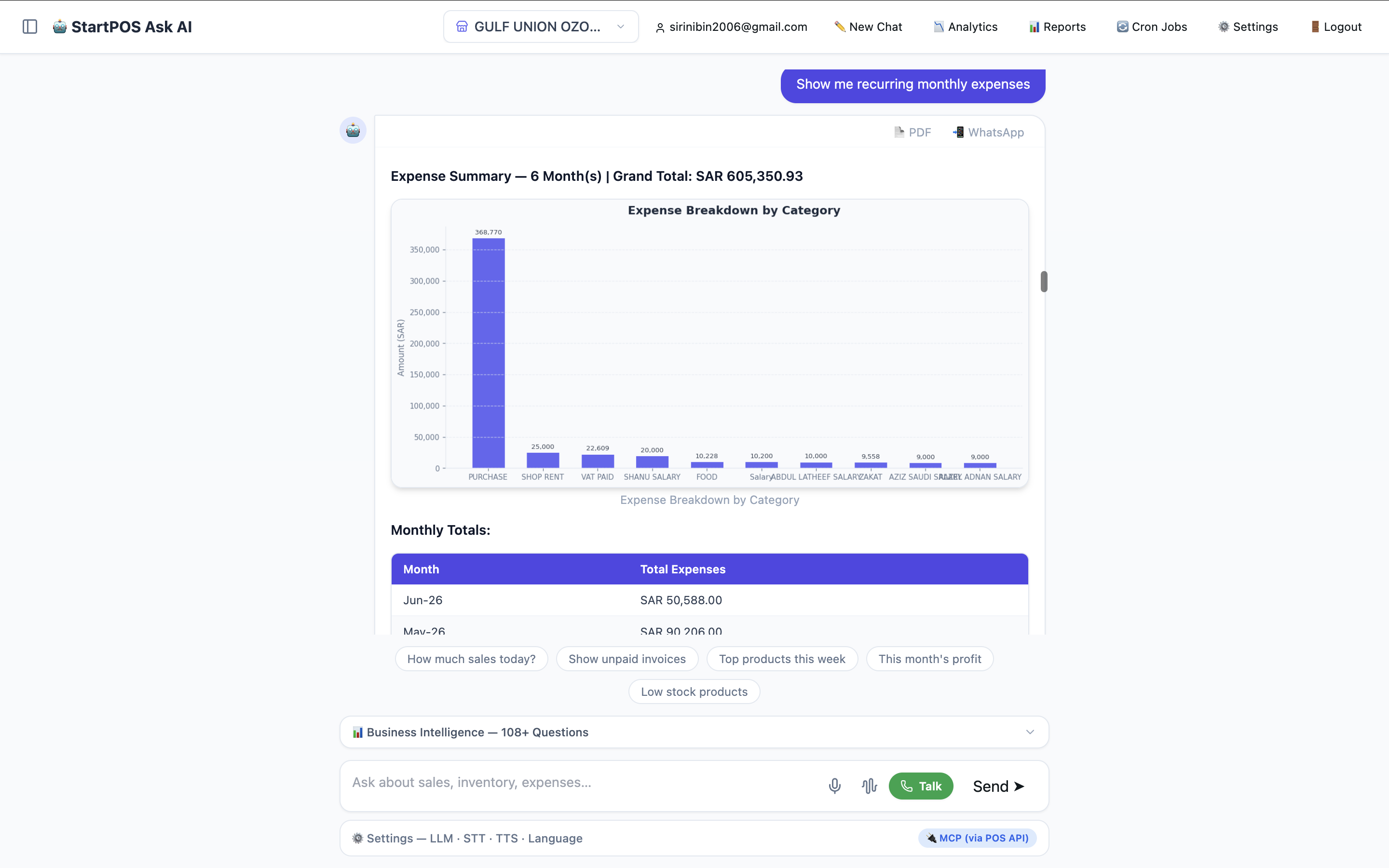Click the chart icon next to Analytics
The height and width of the screenshot is (868, 1389).
coord(939,27)
